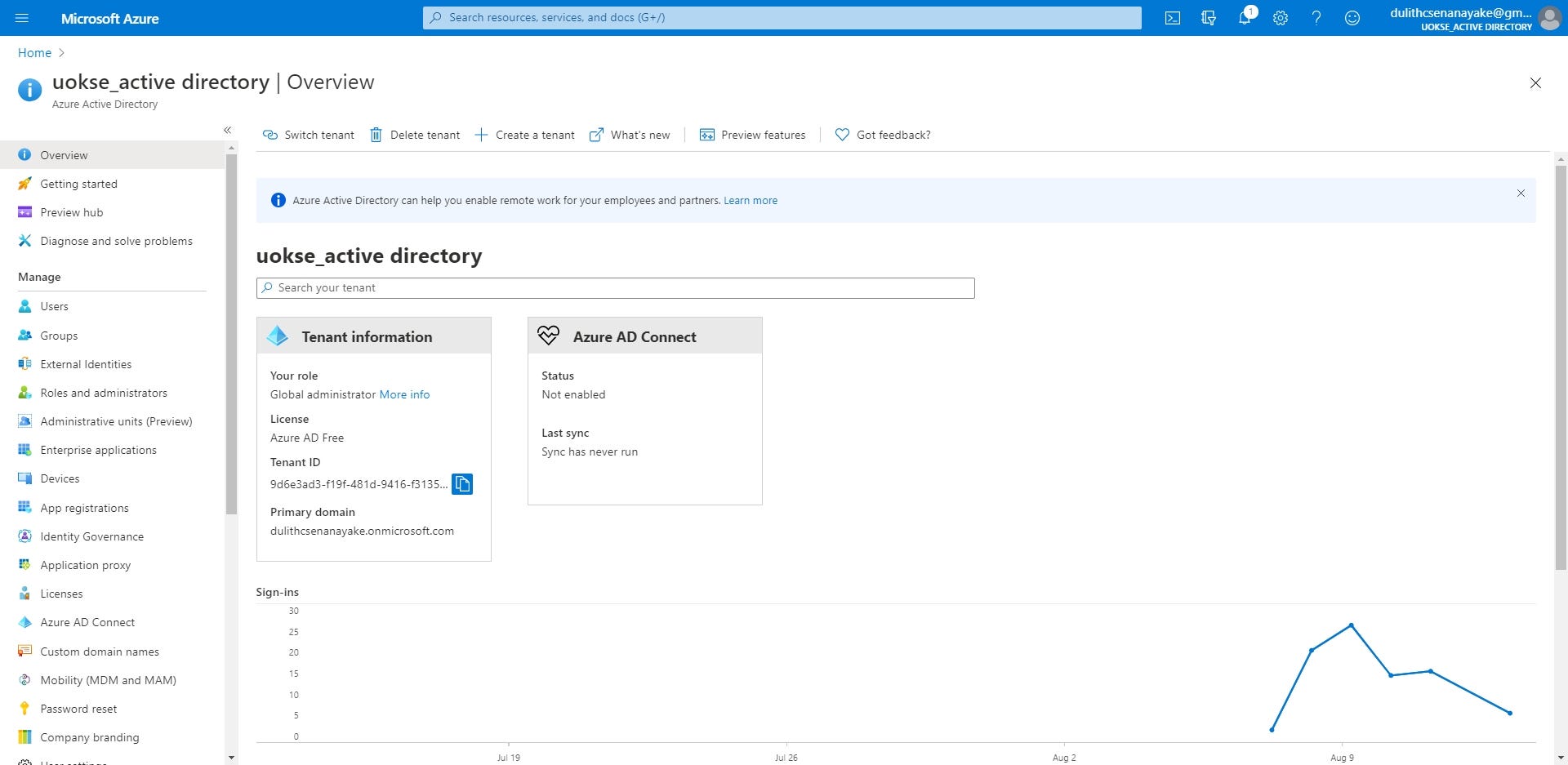This screenshot has width=1568, height=765.
Task: Click Switch tenant
Action: click(x=309, y=135)
